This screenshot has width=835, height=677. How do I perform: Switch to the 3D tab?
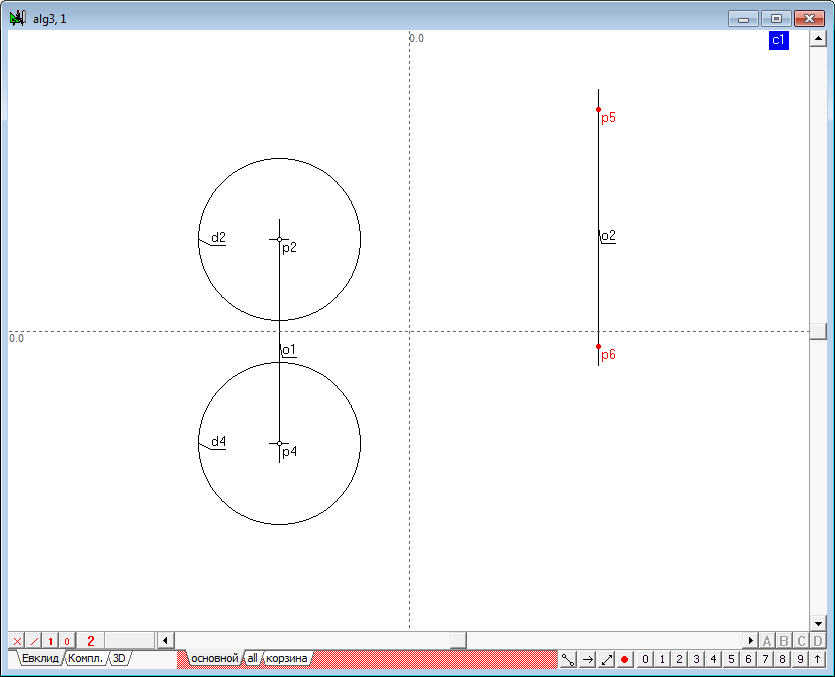click(x=119, y=658)
